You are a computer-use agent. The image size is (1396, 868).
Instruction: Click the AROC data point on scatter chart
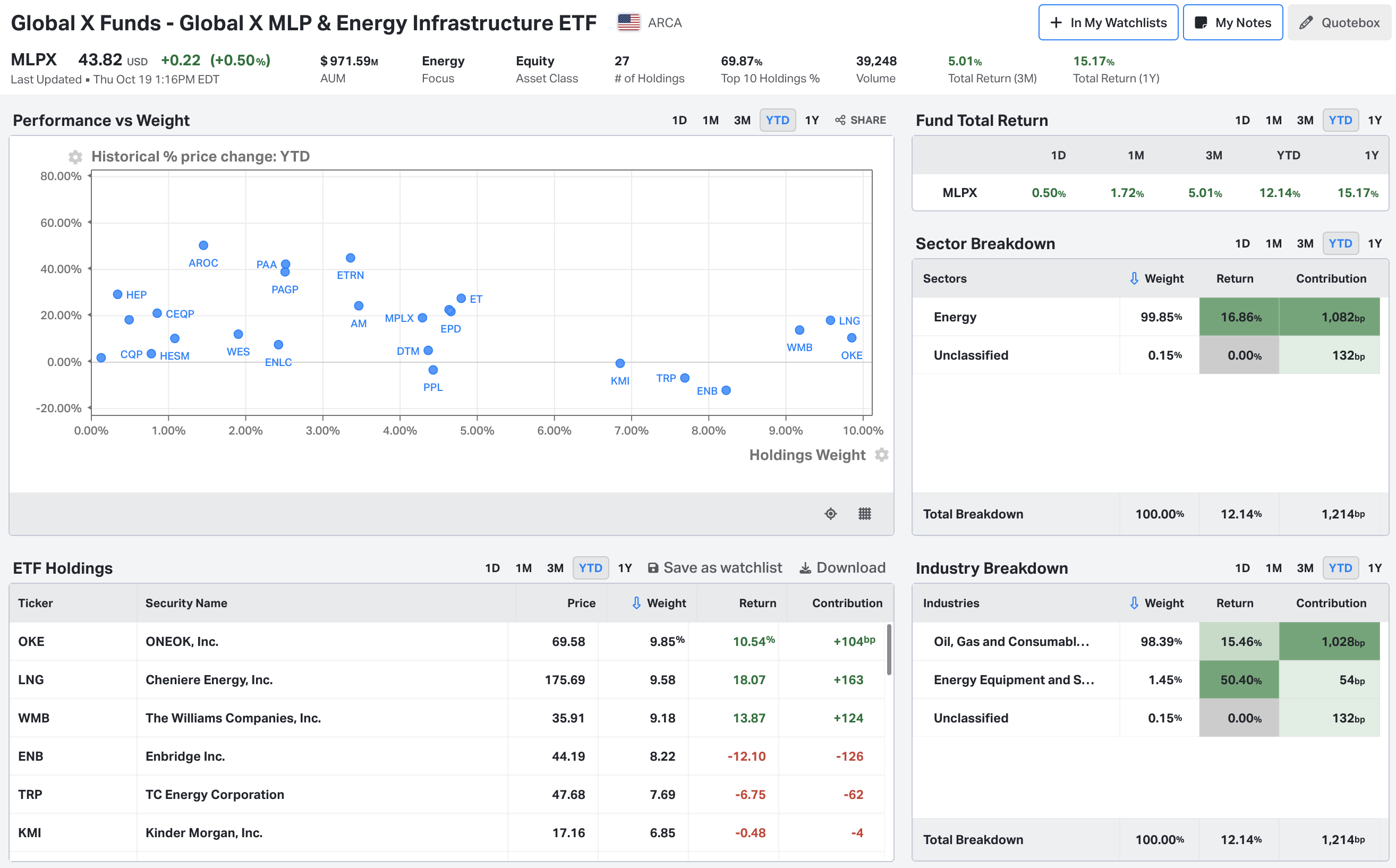[x=203, y=245]
